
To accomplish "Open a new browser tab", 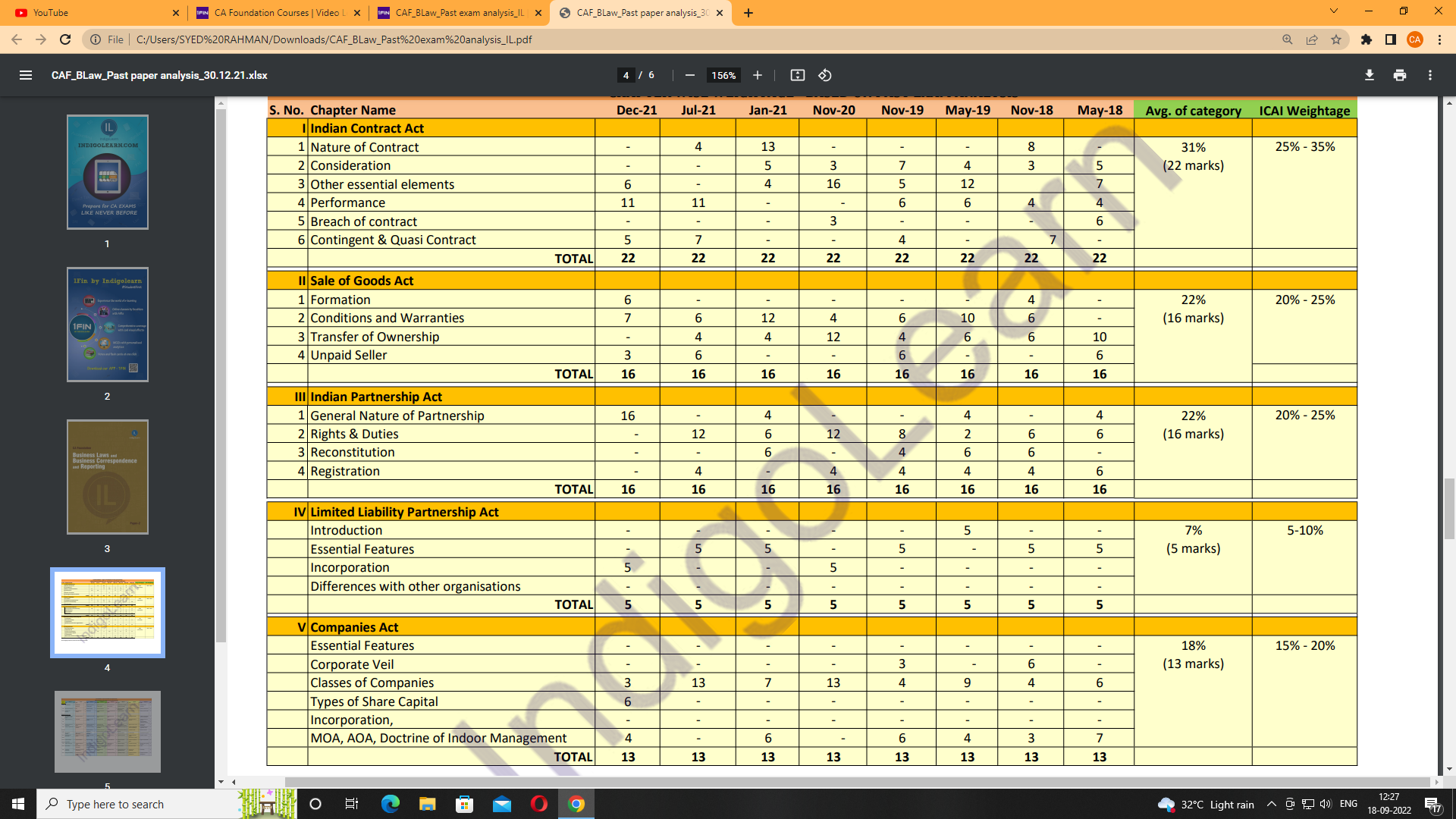I will (x=748, y=13).
